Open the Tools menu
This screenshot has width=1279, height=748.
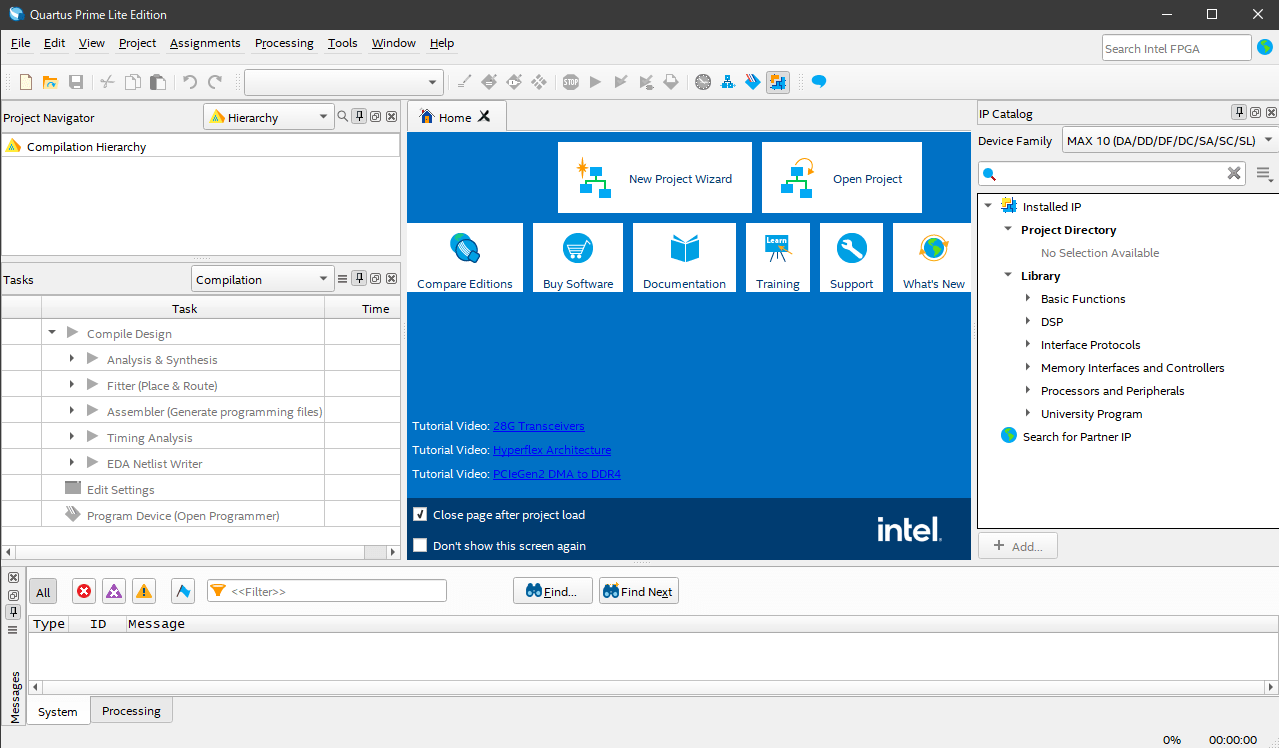click(x=343, y=43)
